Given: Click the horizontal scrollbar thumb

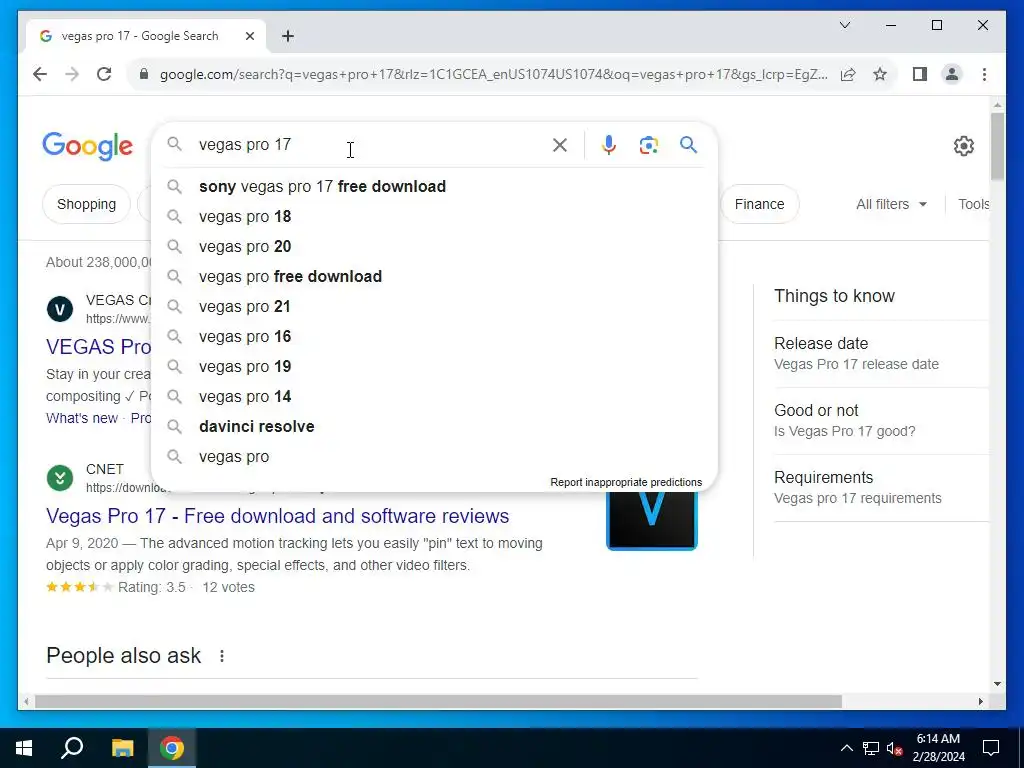Looking at the screenshot, I should [438, 701].
